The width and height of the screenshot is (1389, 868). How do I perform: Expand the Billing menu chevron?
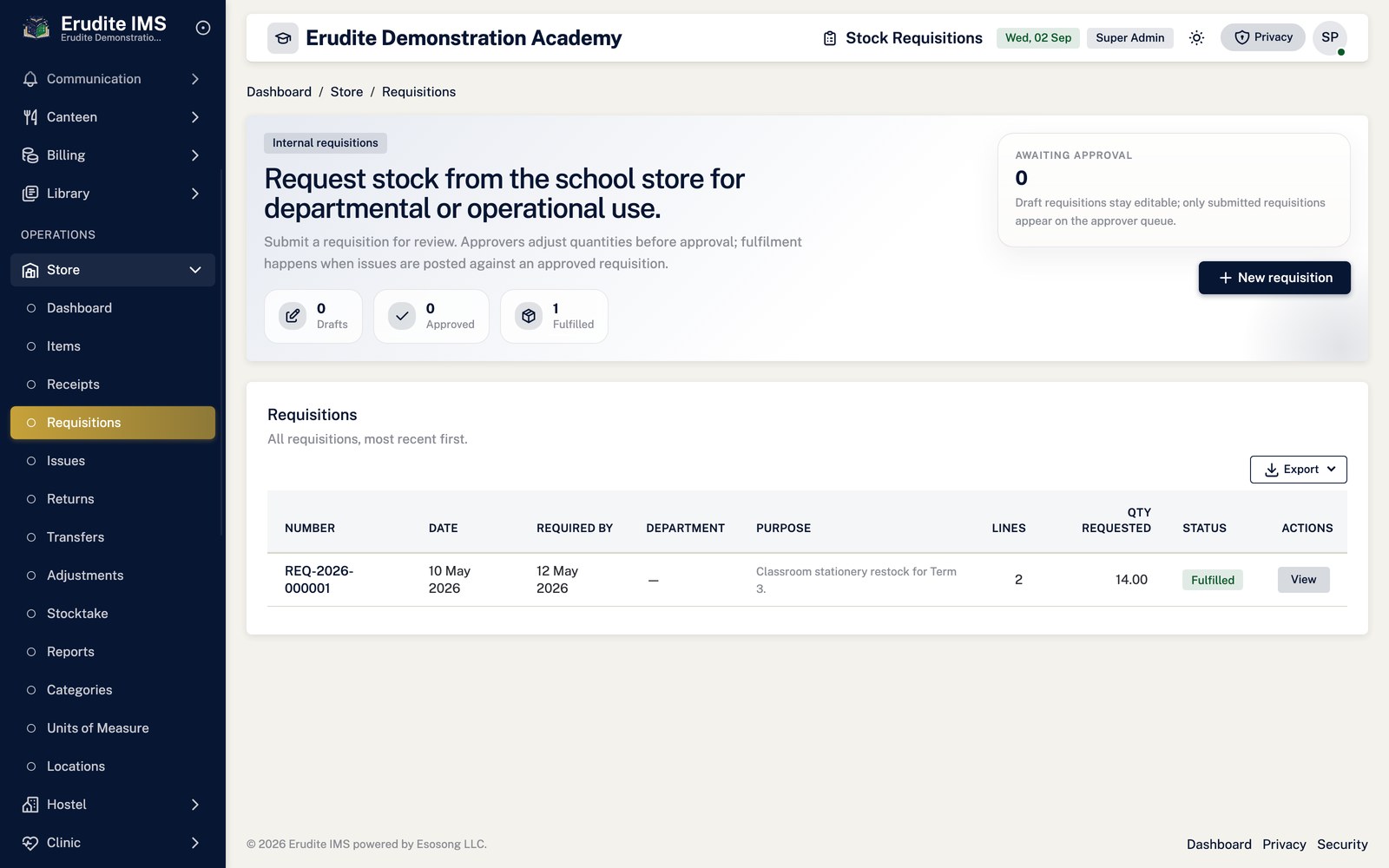(195, 155)
